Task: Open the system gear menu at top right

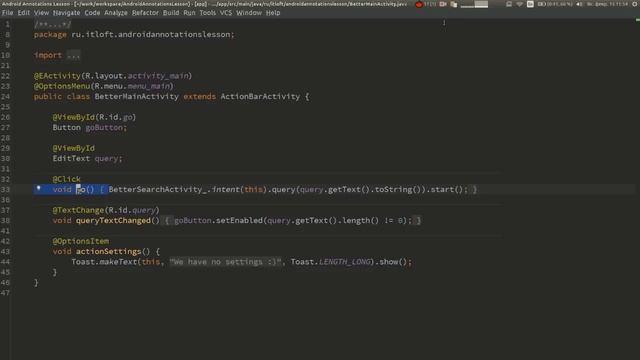Action: click(635, 4)
